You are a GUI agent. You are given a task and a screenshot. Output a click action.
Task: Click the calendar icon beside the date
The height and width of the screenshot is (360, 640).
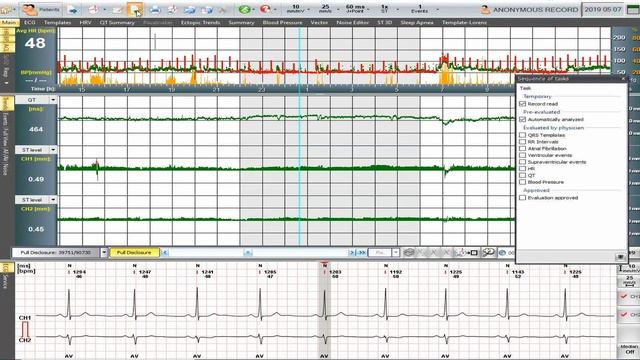[633, 9]
